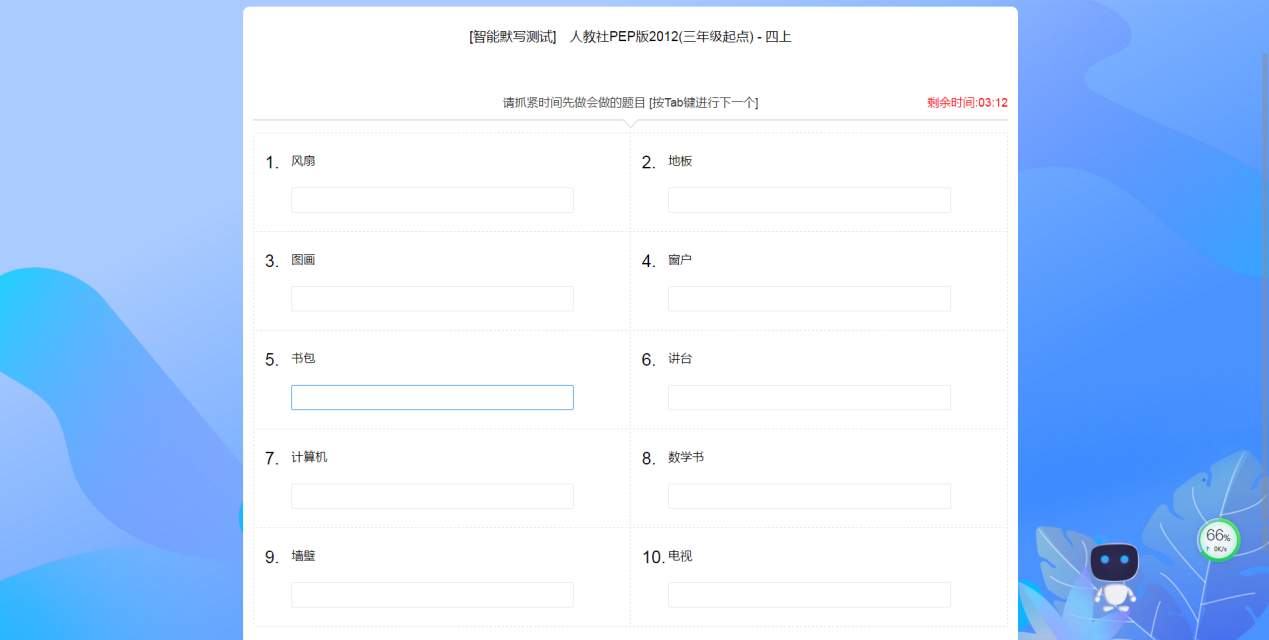This screenshot has width=1269, height=640.
Task: Click the 电视 answer text box
Action: (x=809, y=595)
